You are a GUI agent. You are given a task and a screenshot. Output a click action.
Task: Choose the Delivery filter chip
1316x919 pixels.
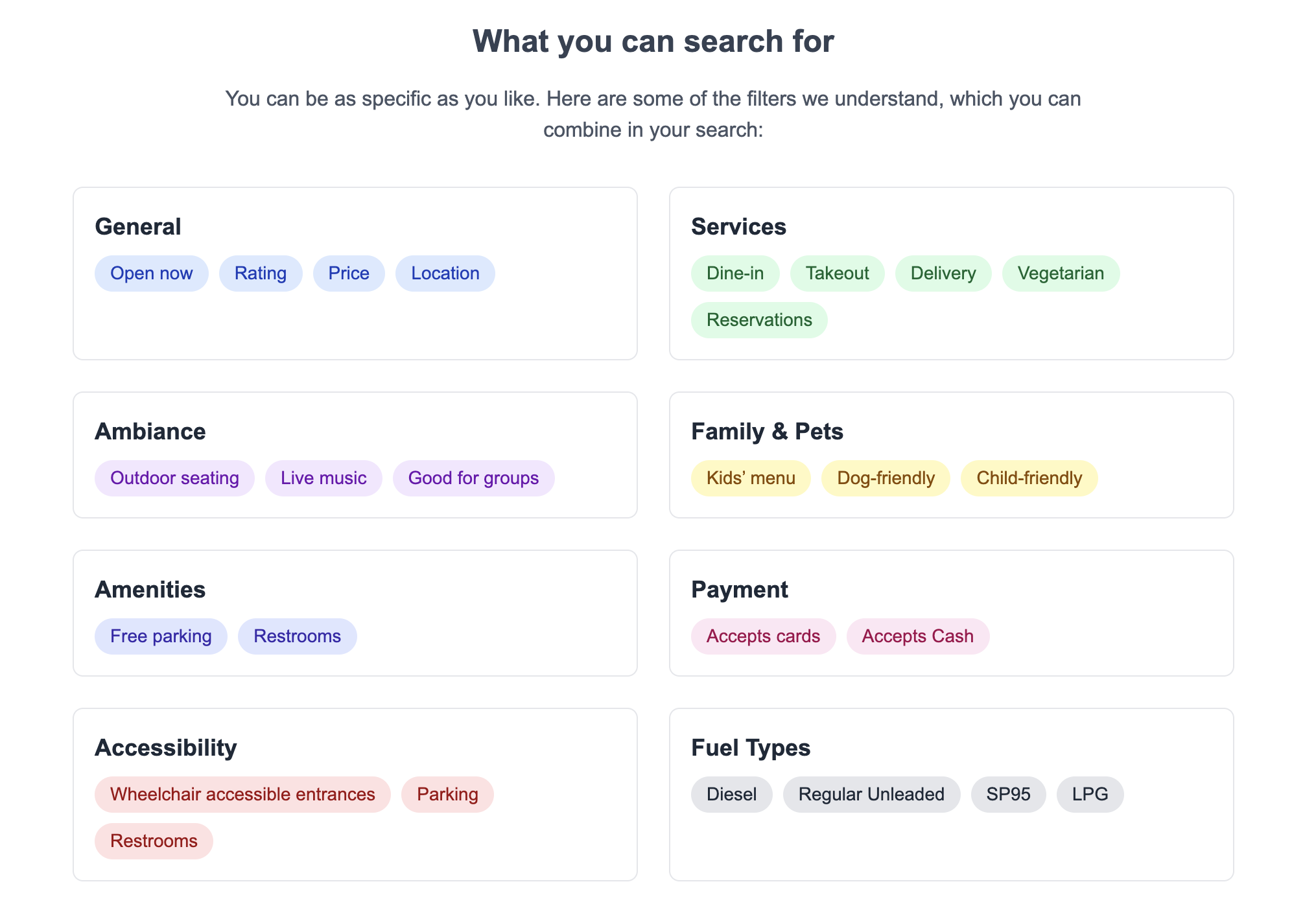(x=943, y=273)
